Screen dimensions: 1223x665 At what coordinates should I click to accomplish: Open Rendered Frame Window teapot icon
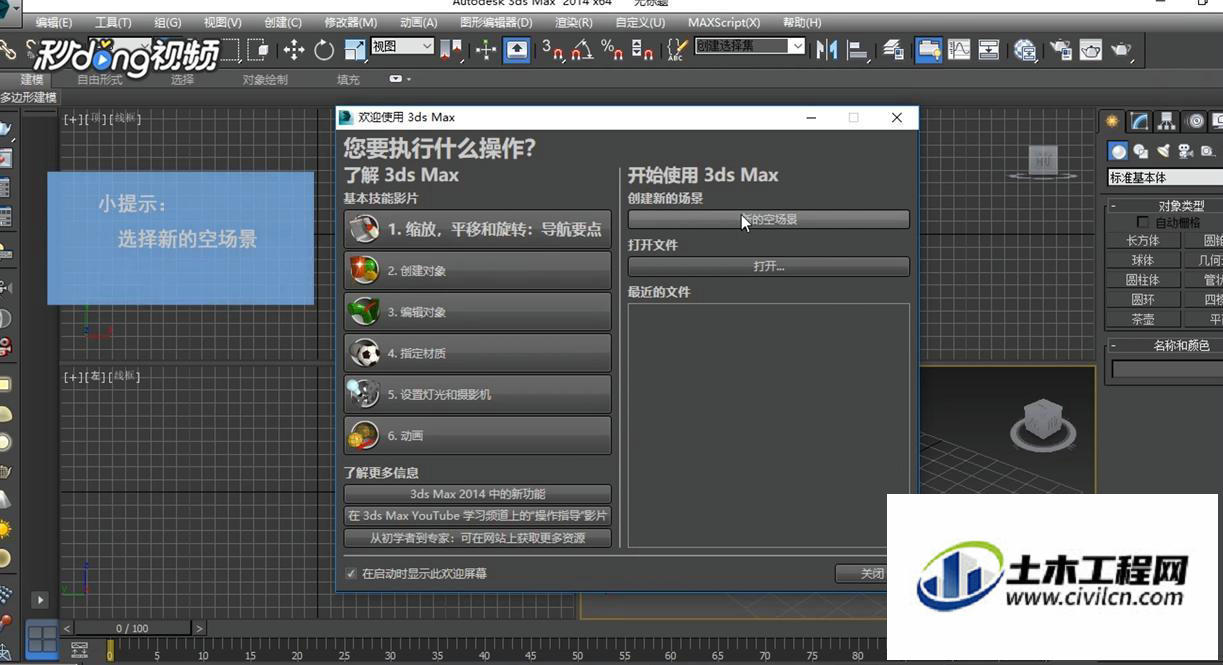pyautogui.click(x=1091, y=50)
